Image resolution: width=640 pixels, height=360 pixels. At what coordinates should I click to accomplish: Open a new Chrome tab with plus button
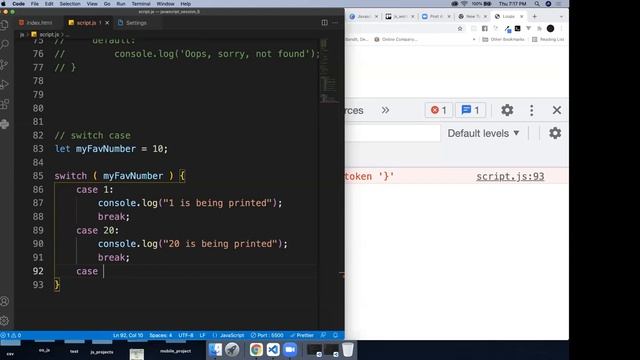point(534,16)
